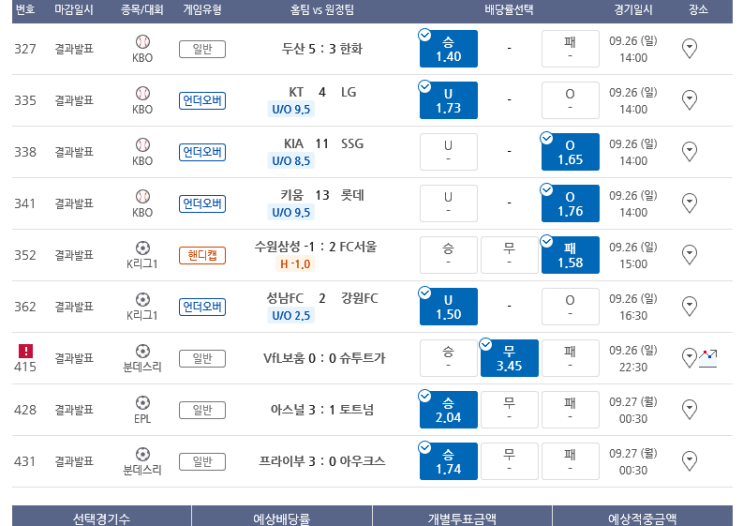This screenshot has width=743, height=526.
Task: Click 번호 column header
Action: (x=25, y=9)
